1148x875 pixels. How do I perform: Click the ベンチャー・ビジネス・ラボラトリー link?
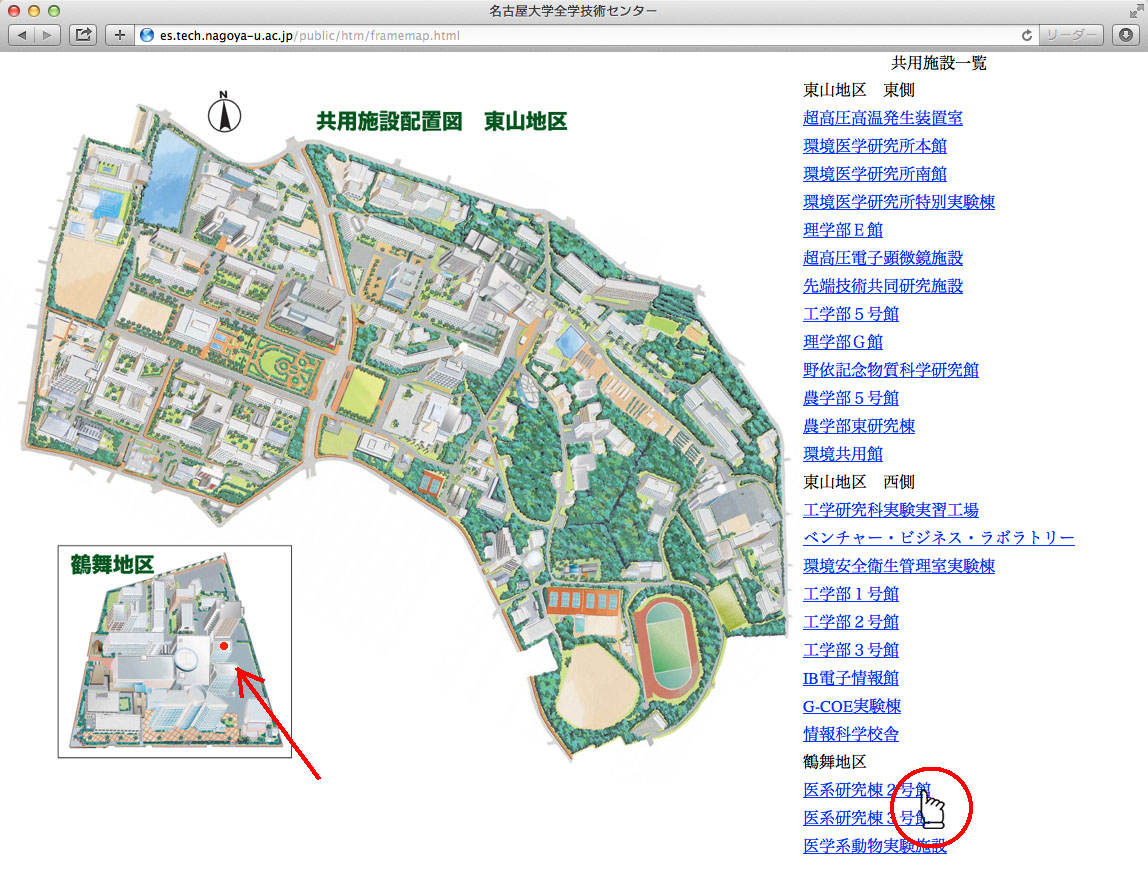coord(938,538)
